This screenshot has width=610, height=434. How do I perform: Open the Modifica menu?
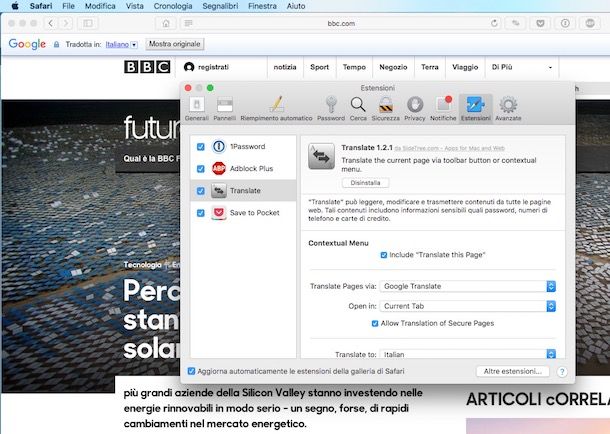click(x=100, y=6)
